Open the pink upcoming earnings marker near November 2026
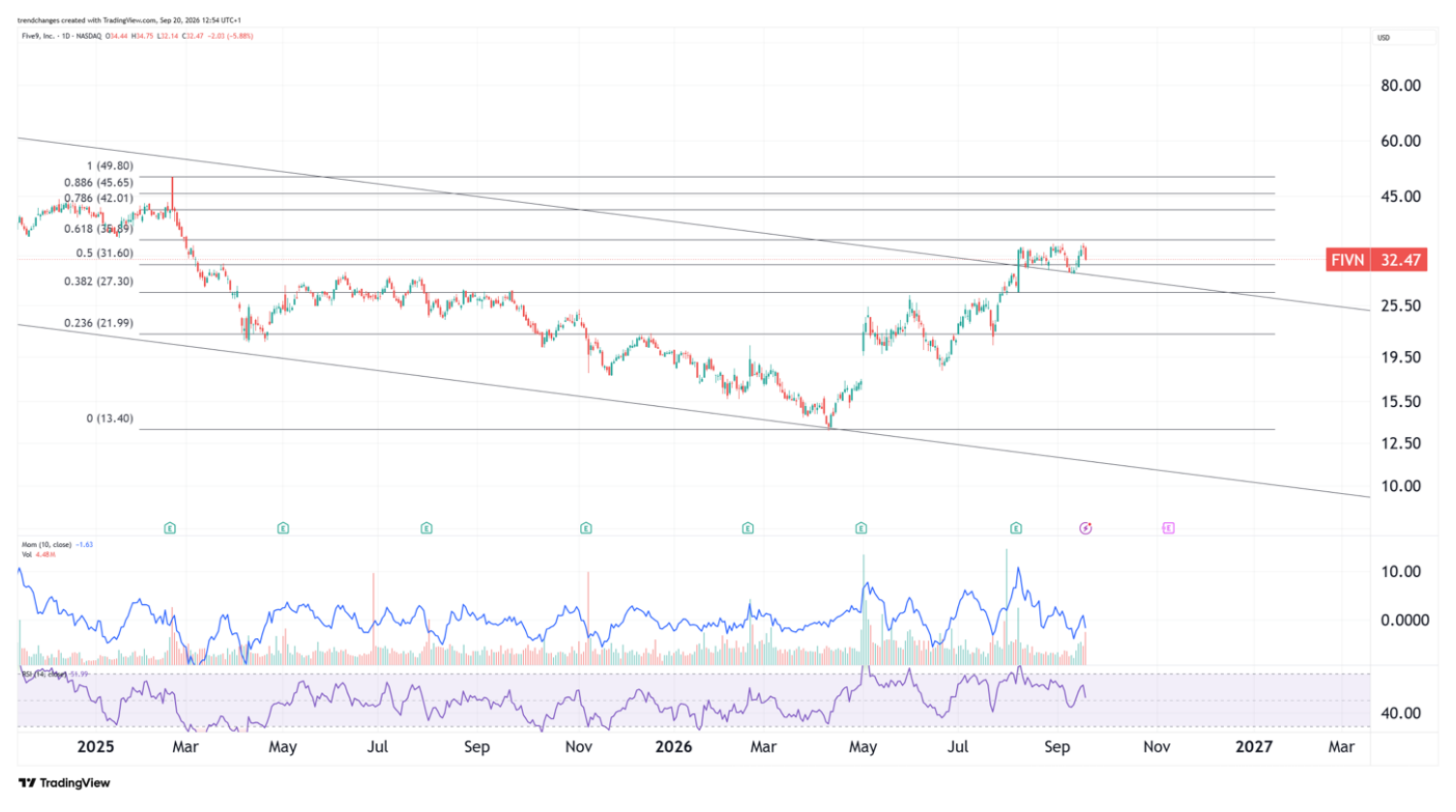The image size is (1456, 812). (1168, 528)
